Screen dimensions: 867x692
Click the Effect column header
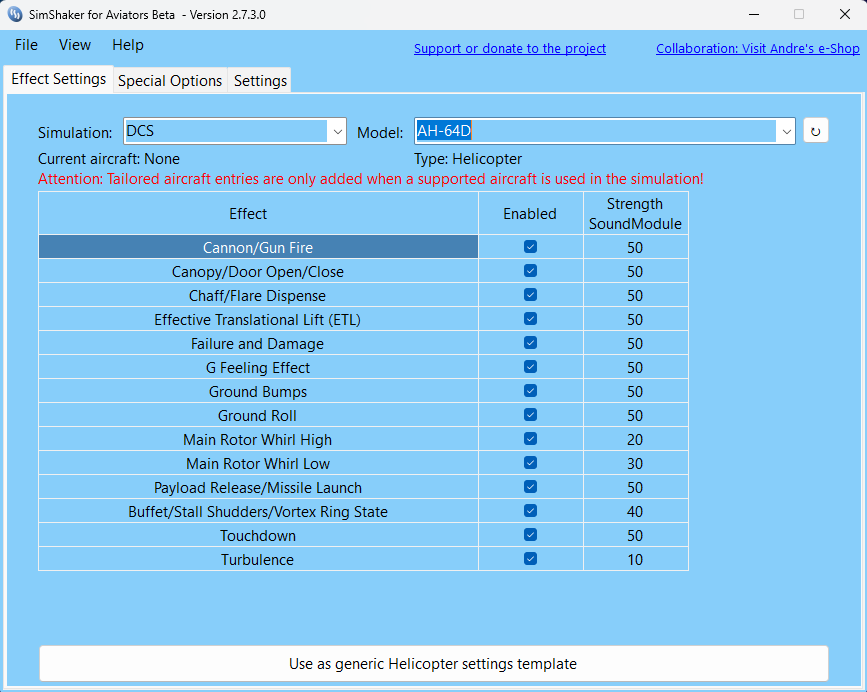(258, 213)
